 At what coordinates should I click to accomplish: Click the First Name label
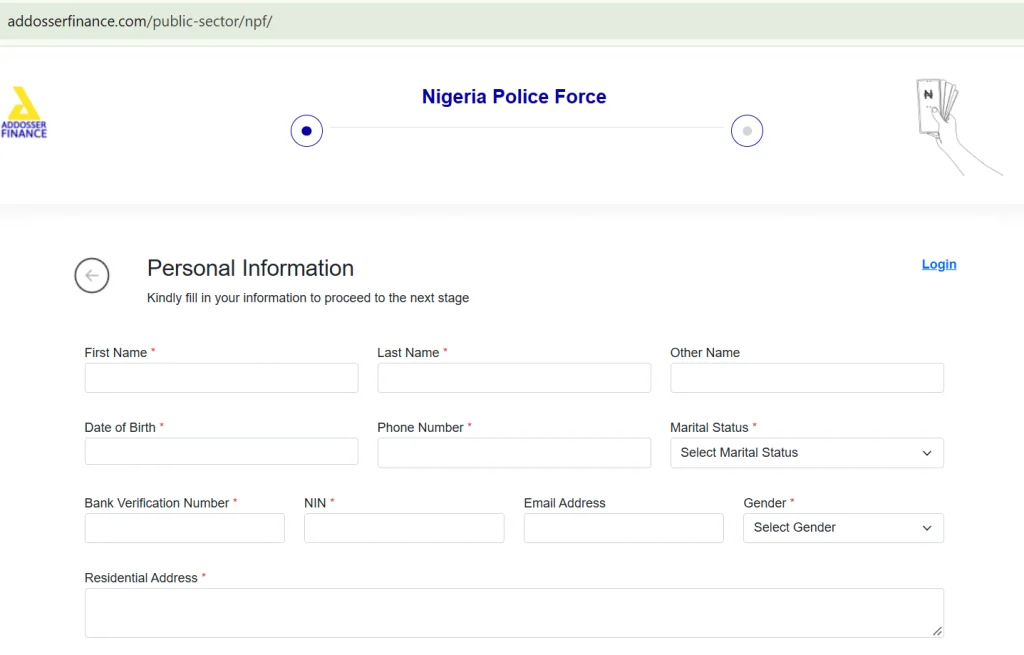pos(116,353)
